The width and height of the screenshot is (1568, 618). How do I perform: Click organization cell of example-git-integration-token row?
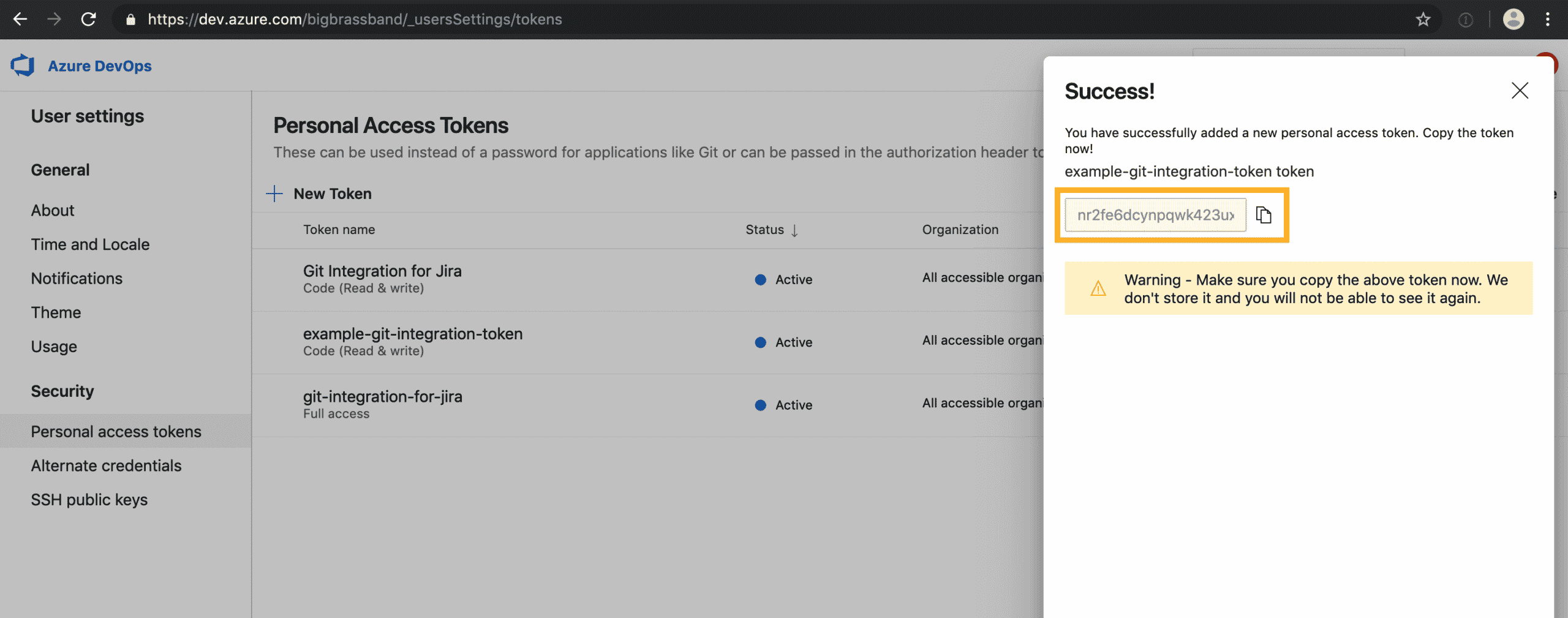click(982, 340)
